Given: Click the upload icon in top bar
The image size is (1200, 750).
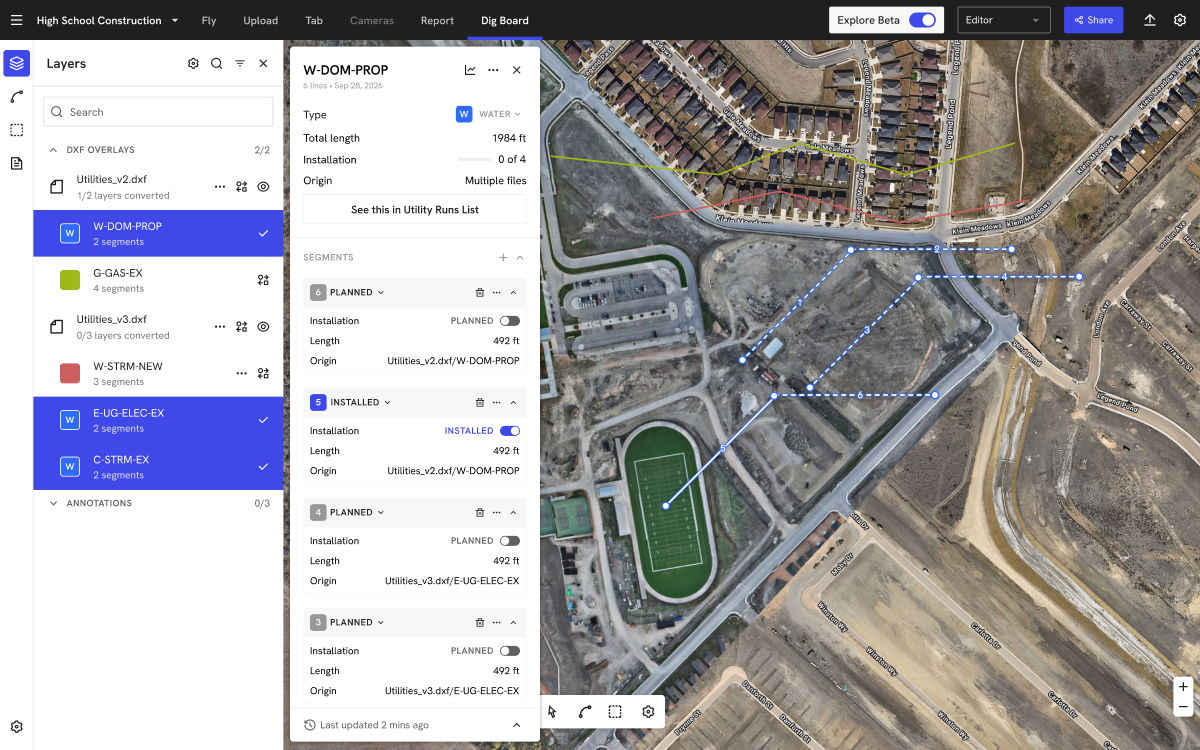Looking at the screenshot, I should coord(1150,20).
